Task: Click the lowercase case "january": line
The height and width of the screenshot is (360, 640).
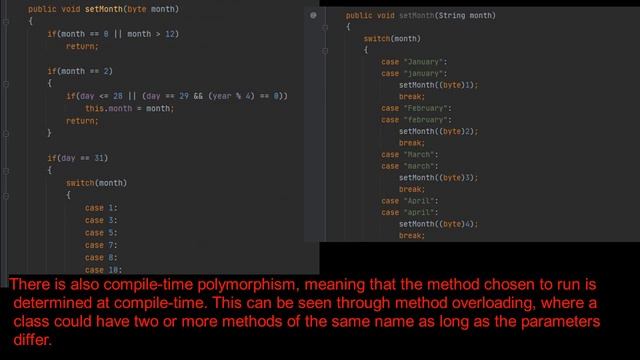Action: (414, 73)
